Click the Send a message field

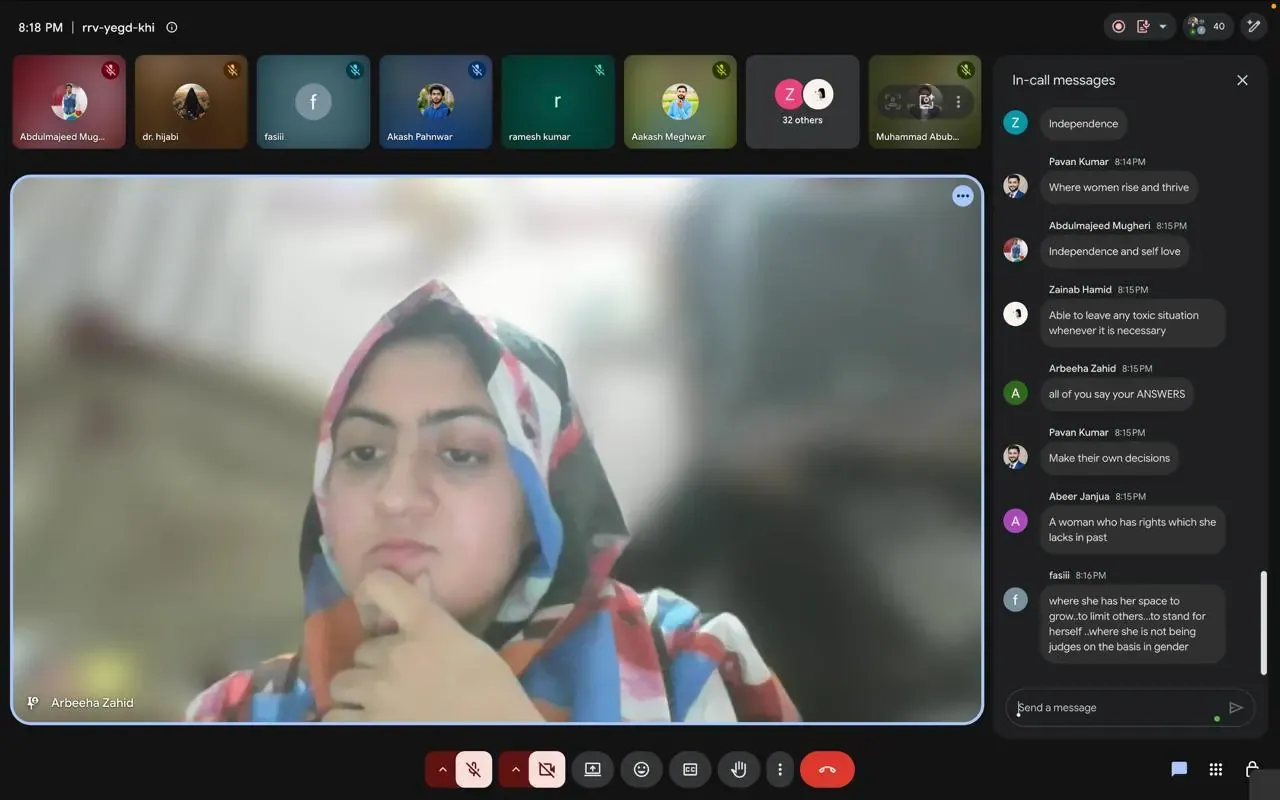tap(1129, 708)
